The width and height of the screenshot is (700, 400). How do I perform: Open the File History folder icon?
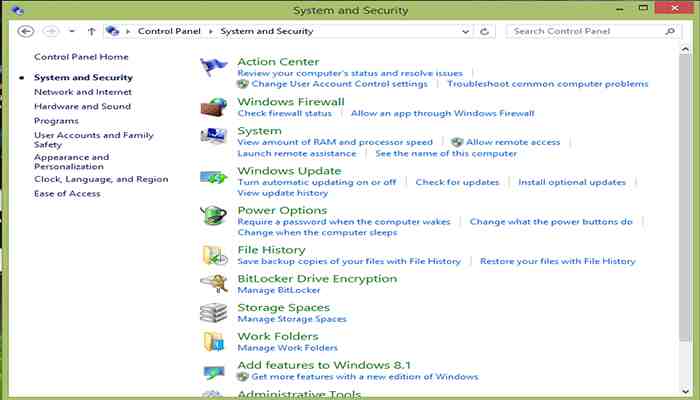point(215,255)
